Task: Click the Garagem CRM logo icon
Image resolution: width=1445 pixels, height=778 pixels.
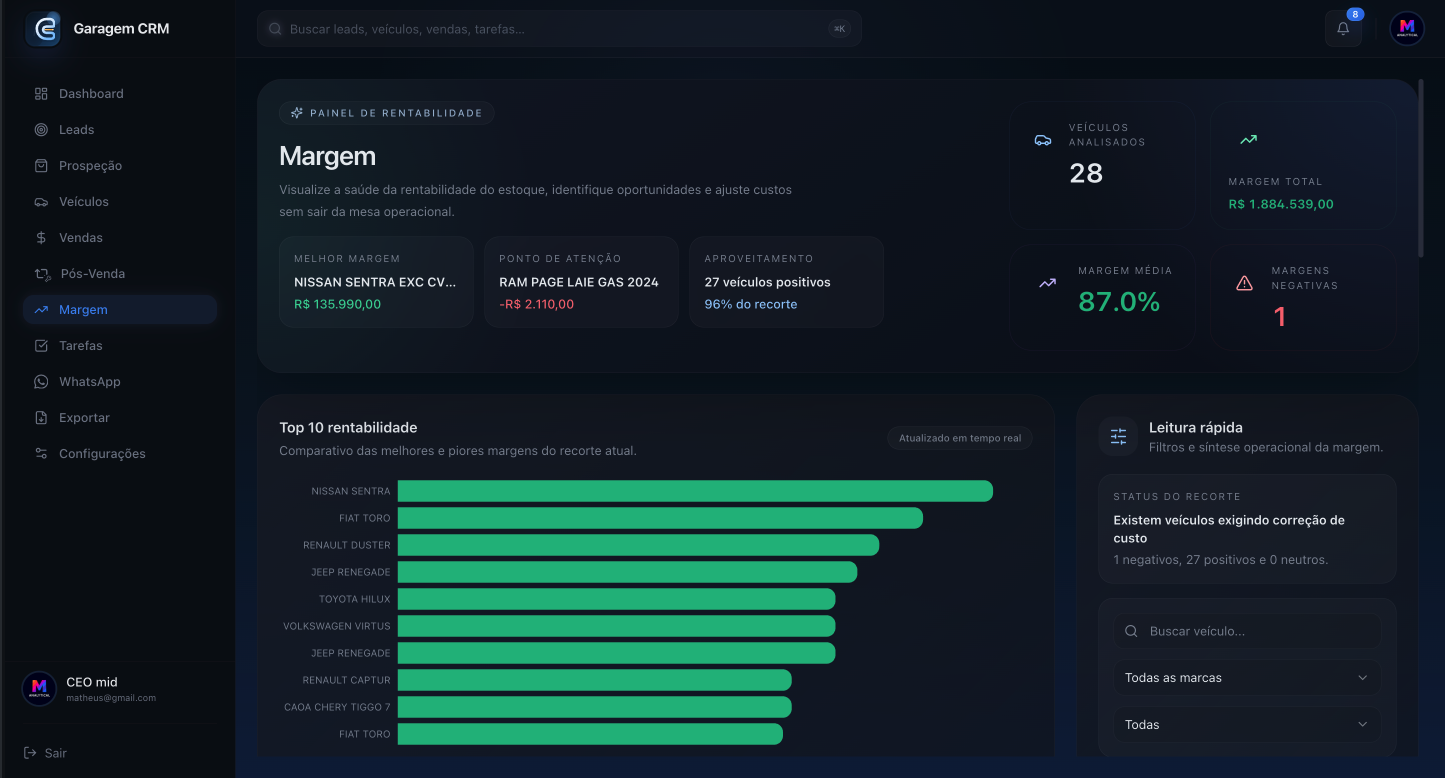Action: tap(43, 29)
